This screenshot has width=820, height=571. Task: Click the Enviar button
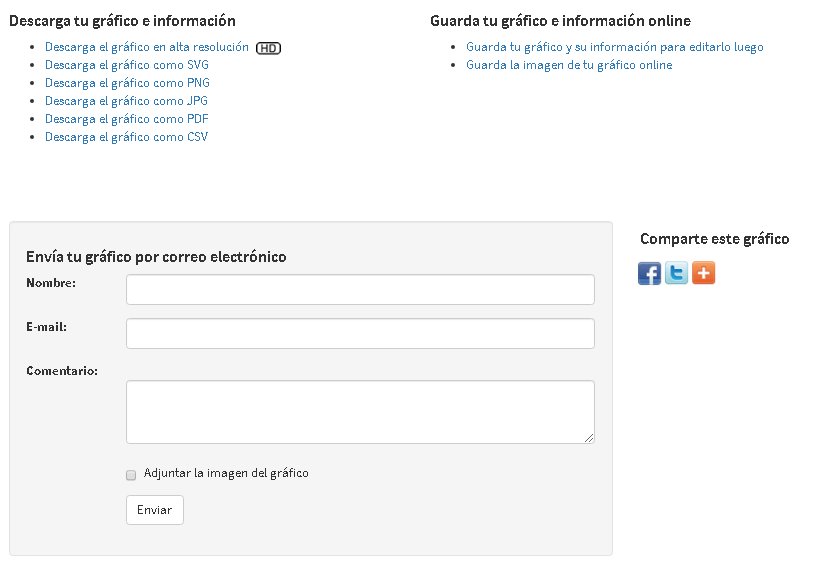tap(155, 510)
